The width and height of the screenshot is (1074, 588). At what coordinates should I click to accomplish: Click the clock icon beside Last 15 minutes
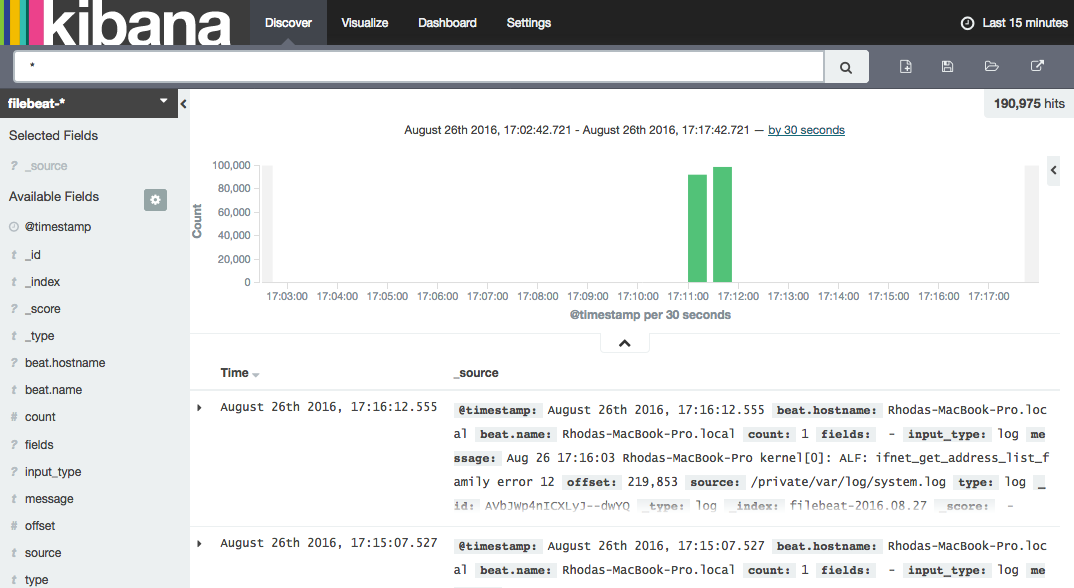pyautogui.click(x=967, y=23)
